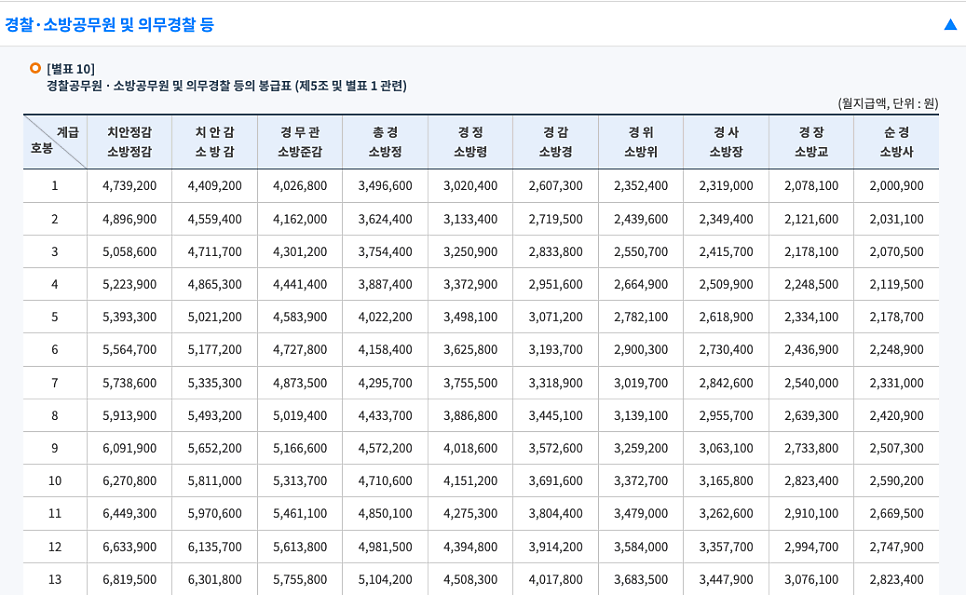Select the cell 6,091,900 in row 9
966x595 pixels.
[129, 448]
